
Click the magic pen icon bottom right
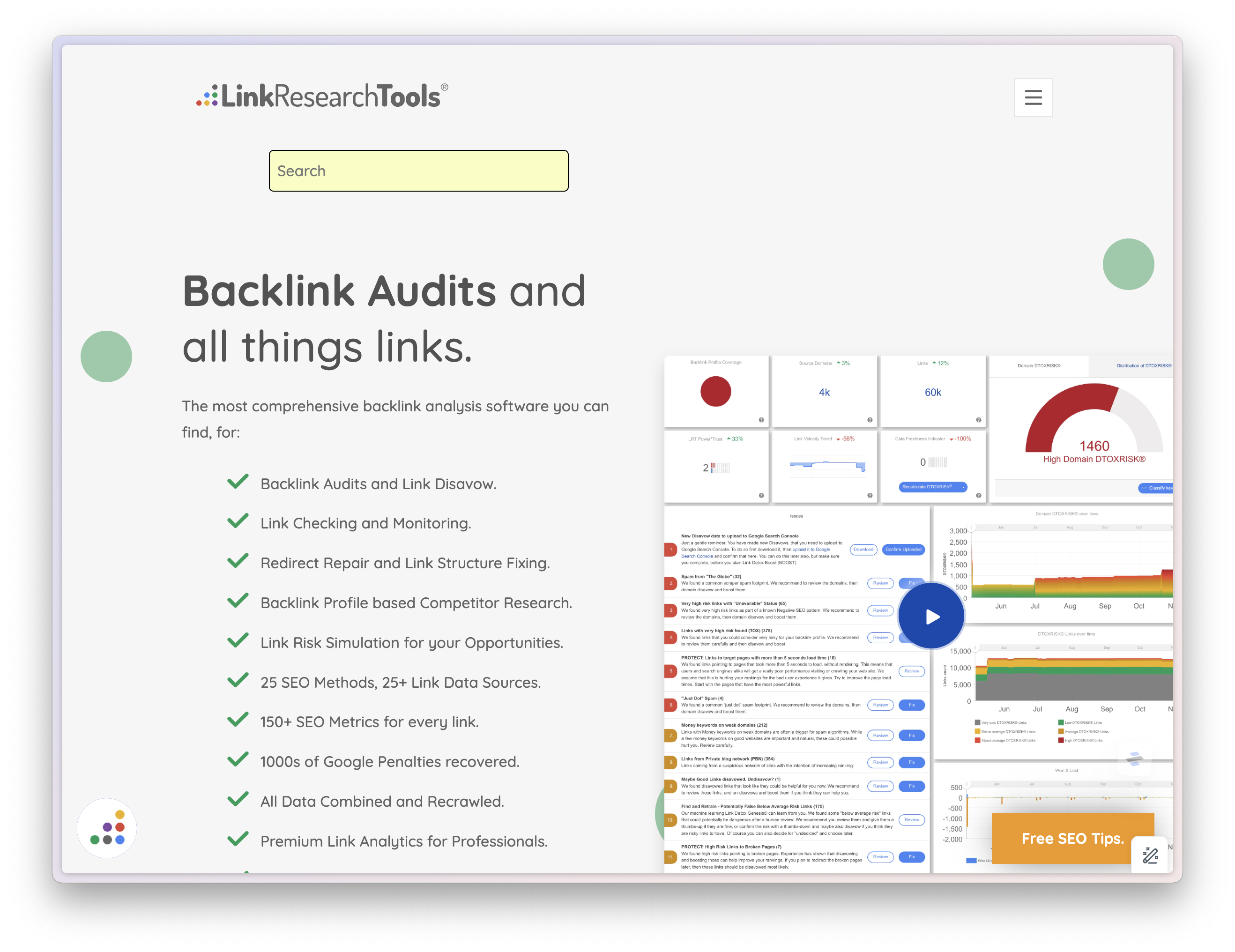tap(1150, 855)
